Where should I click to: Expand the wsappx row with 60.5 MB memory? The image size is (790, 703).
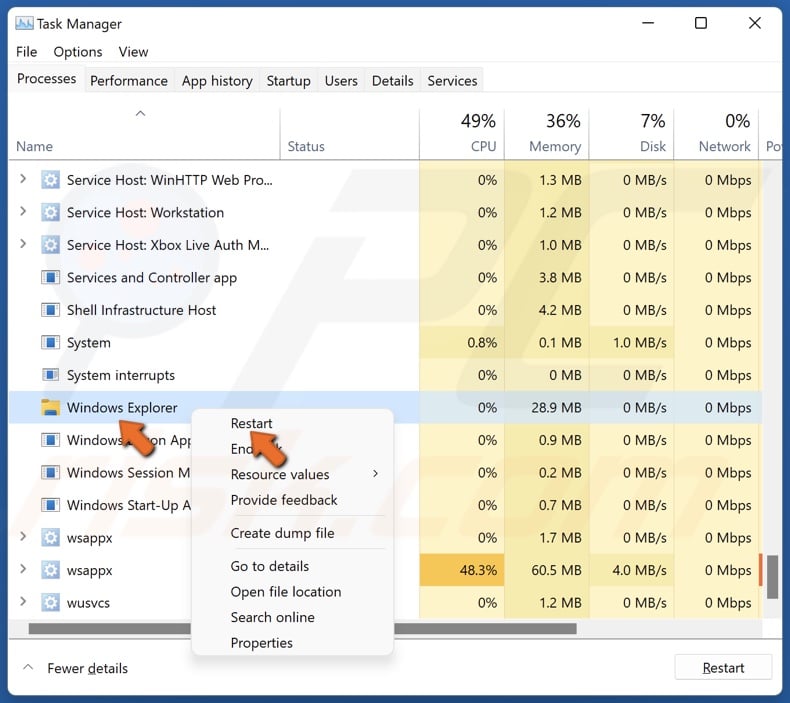(x=23, y=569)
